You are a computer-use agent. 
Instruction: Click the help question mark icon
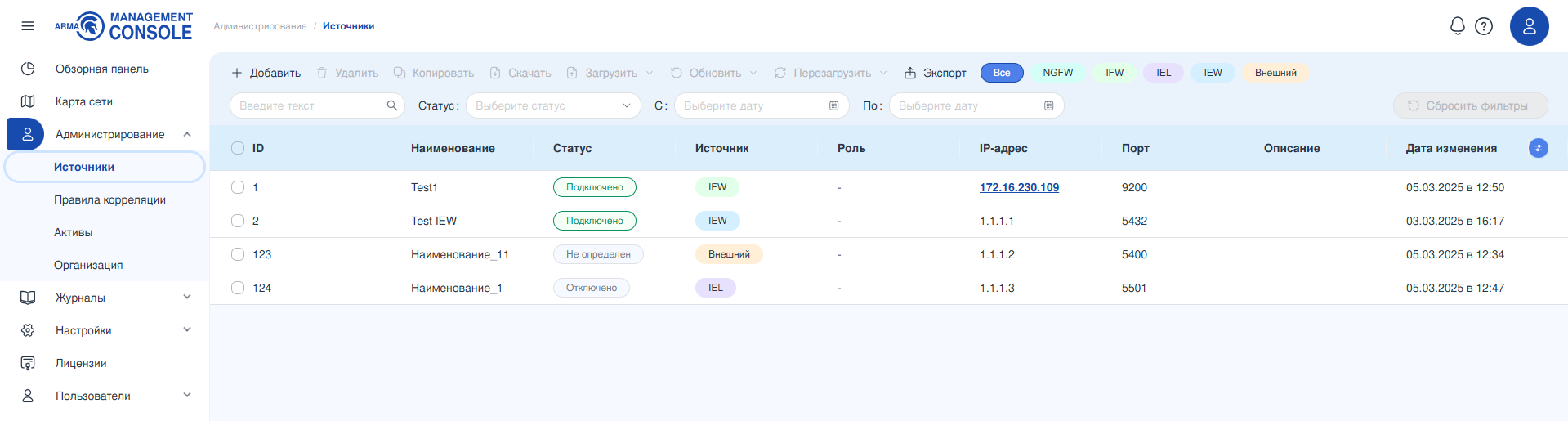coord(1484,26)
